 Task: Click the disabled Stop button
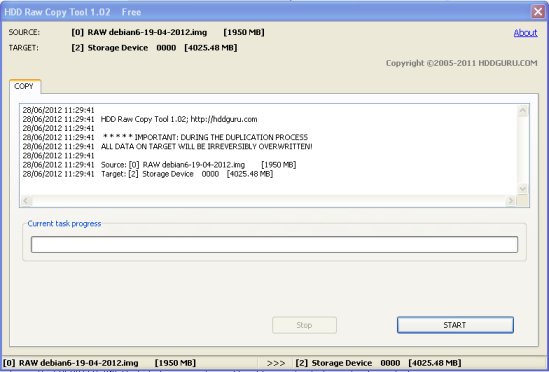pos(304,325)
